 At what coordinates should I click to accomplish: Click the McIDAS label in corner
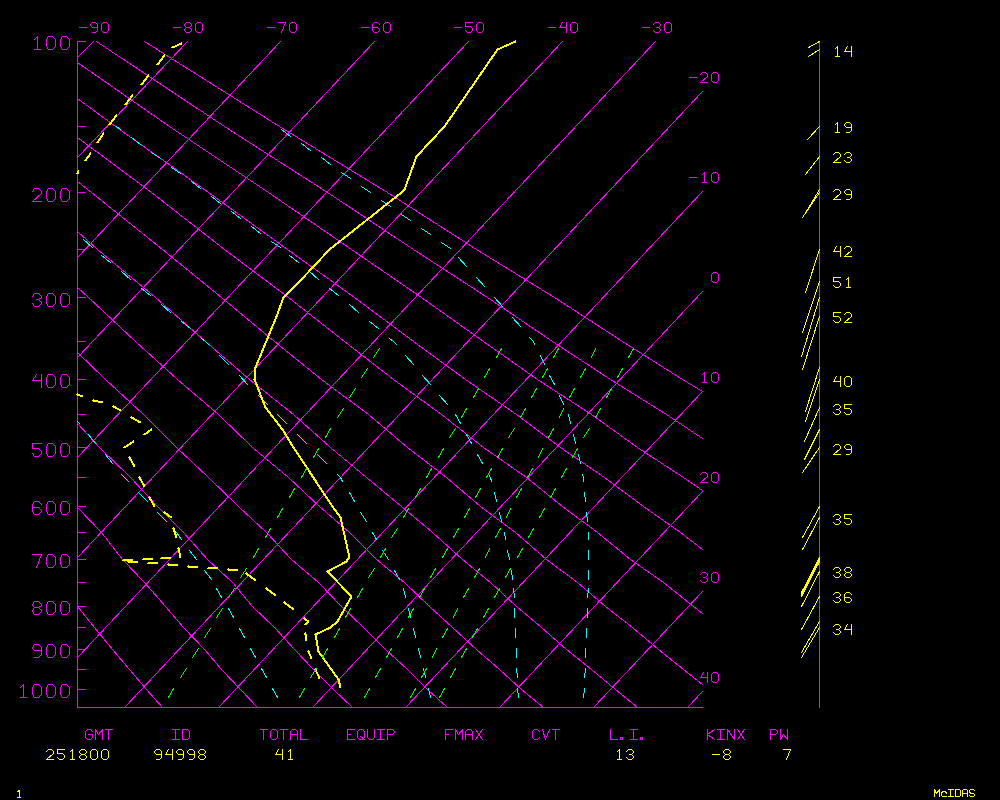tap(954, 792)
